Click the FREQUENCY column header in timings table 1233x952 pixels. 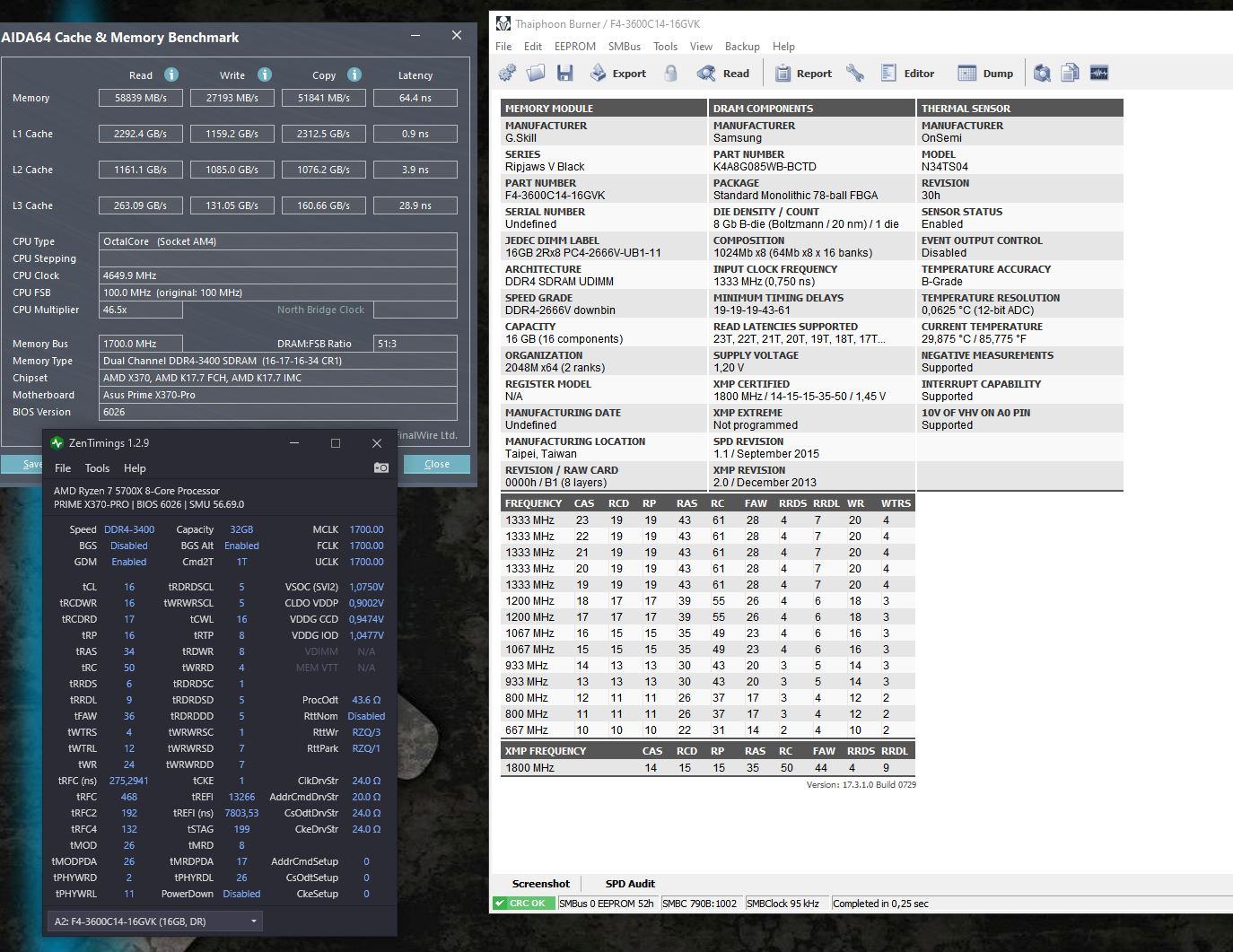coord(533,503)
